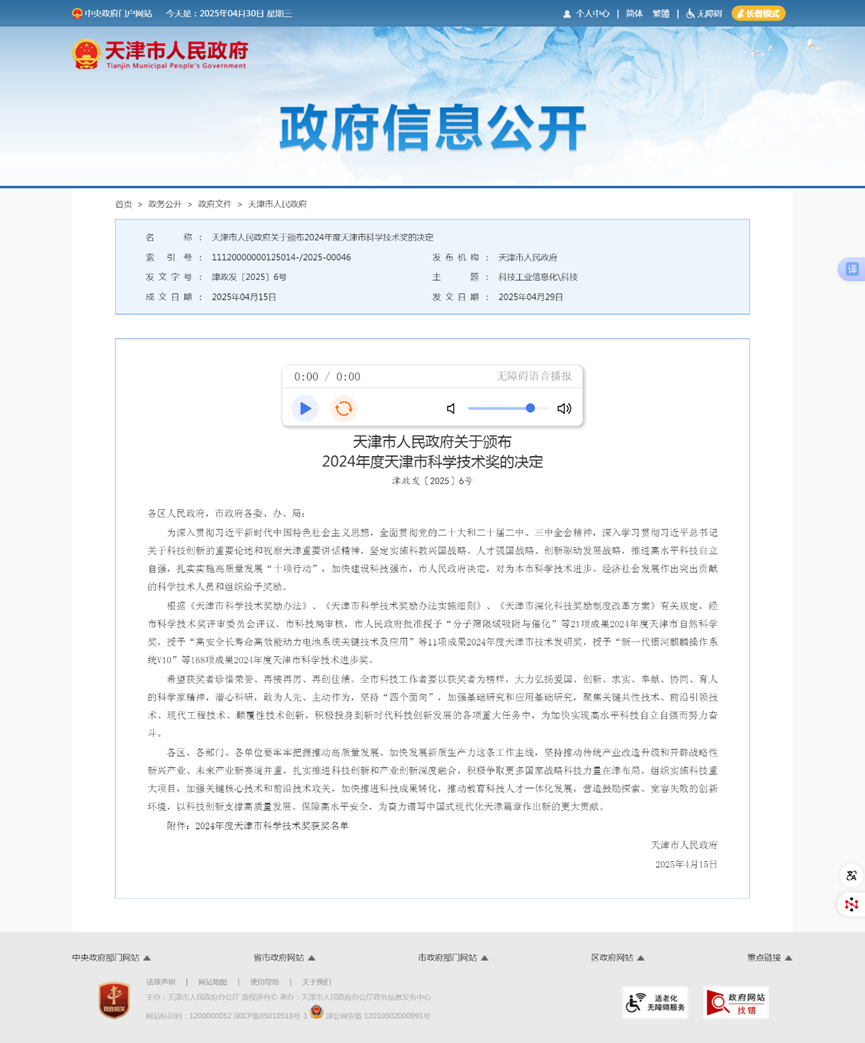The width and height of the screenshot is (865, 1043).
Task: Click the floating accessibility assistant icon
Action: 851,875
